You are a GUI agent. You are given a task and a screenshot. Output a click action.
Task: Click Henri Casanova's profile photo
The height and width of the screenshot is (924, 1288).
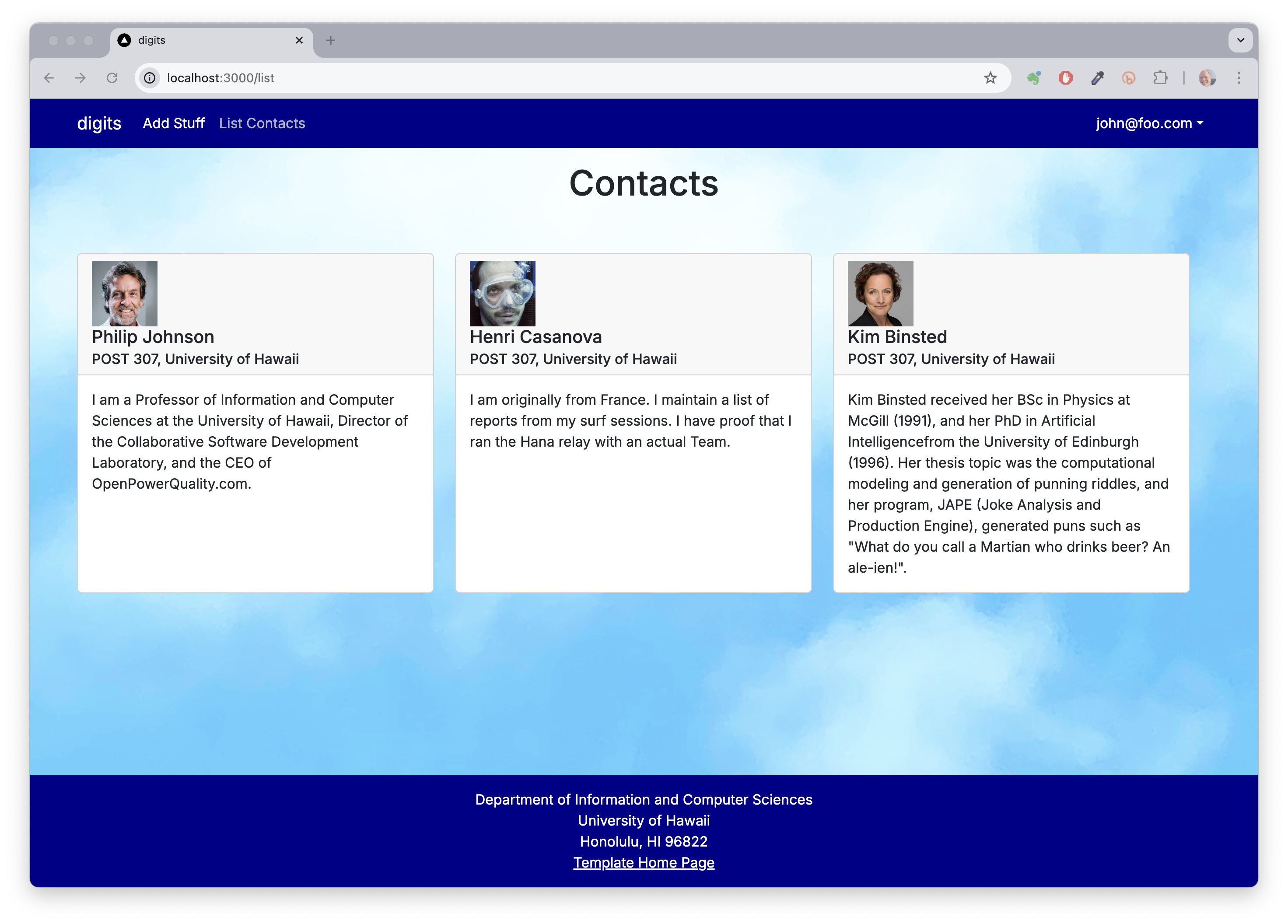[502, 293]
